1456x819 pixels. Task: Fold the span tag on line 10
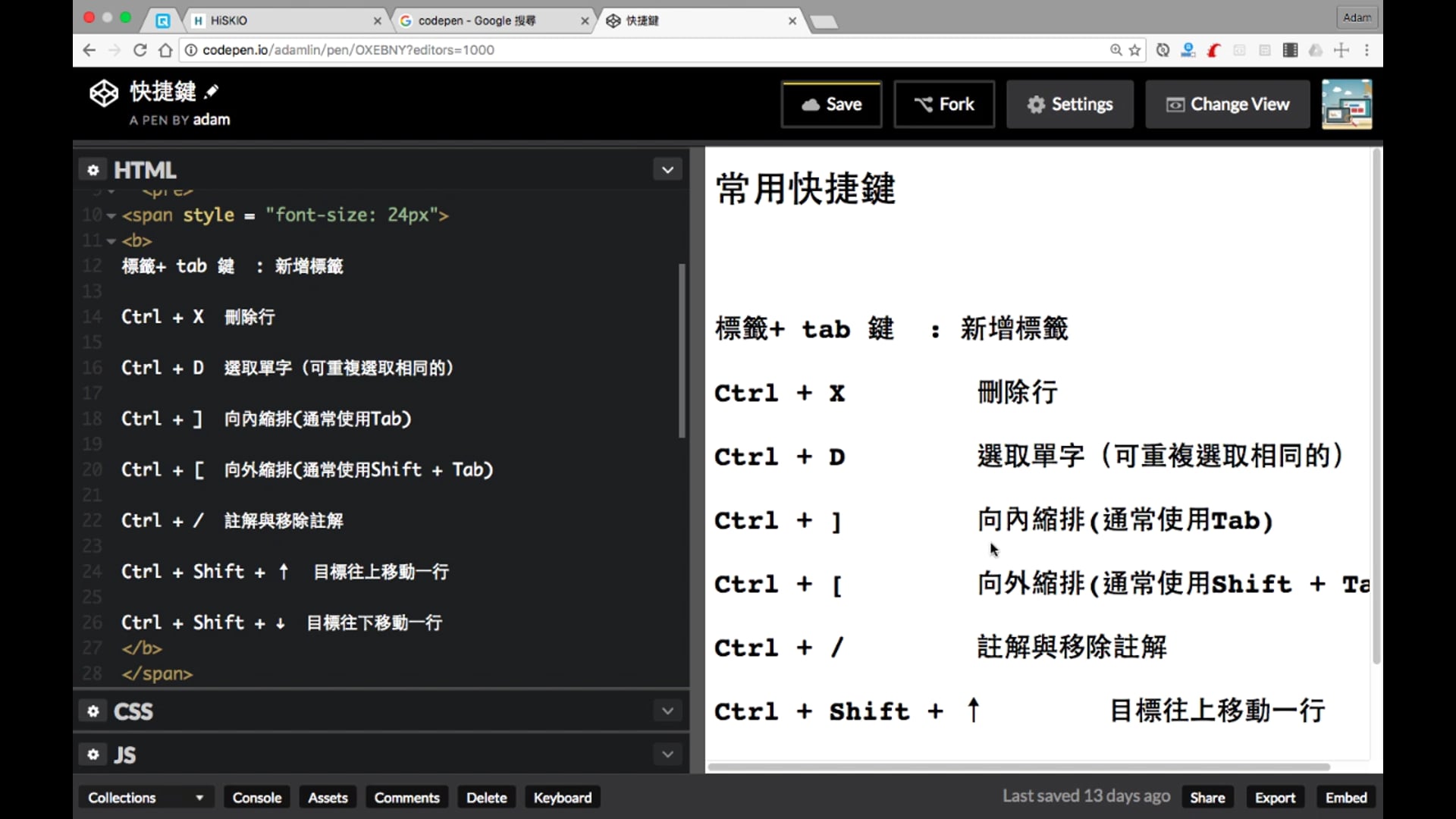click(111, 216)
